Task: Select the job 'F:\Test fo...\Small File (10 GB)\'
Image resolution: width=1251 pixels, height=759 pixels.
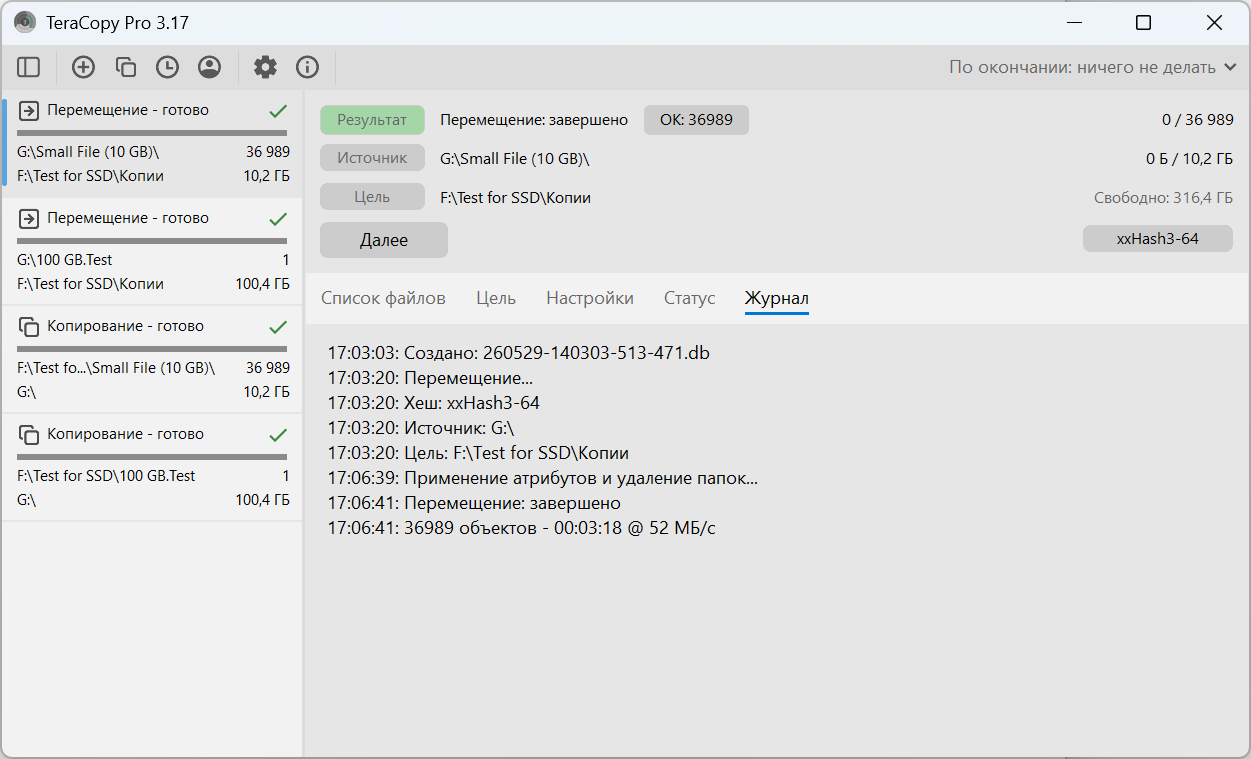Action: [152, 359]
